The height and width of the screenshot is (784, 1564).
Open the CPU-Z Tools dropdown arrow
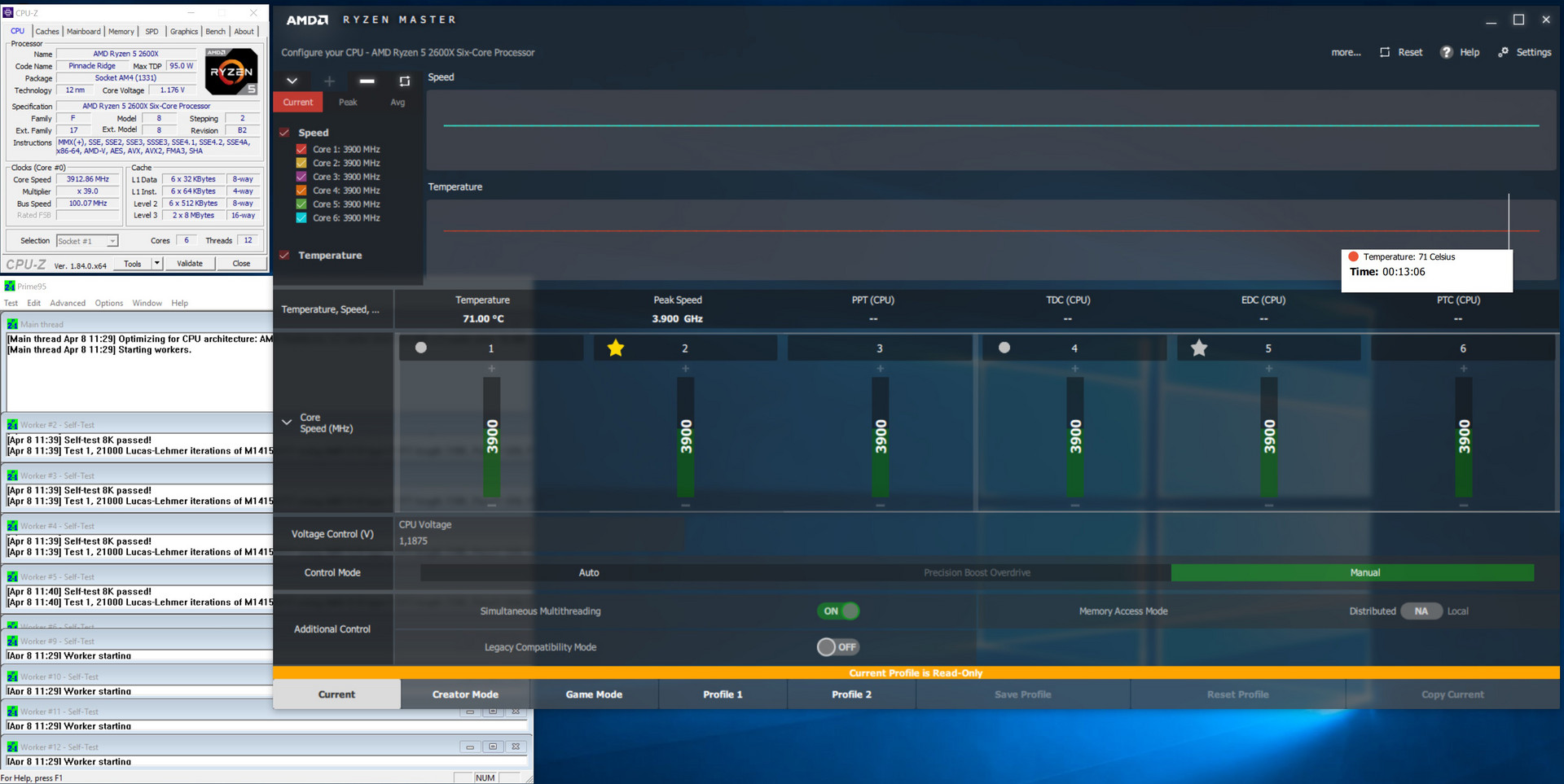pyautogui.click(x=157, y=264)
